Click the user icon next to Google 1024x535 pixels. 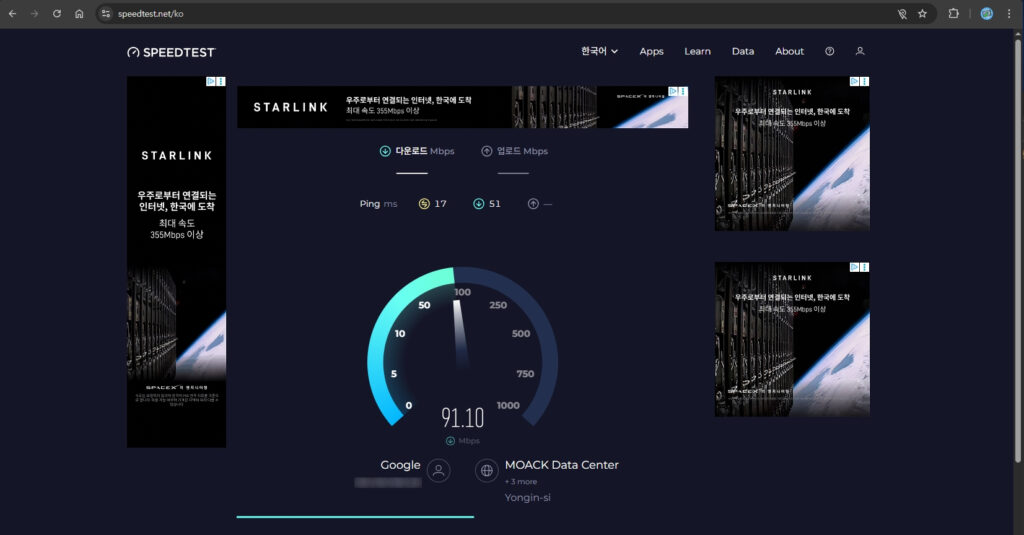point(439,470)
